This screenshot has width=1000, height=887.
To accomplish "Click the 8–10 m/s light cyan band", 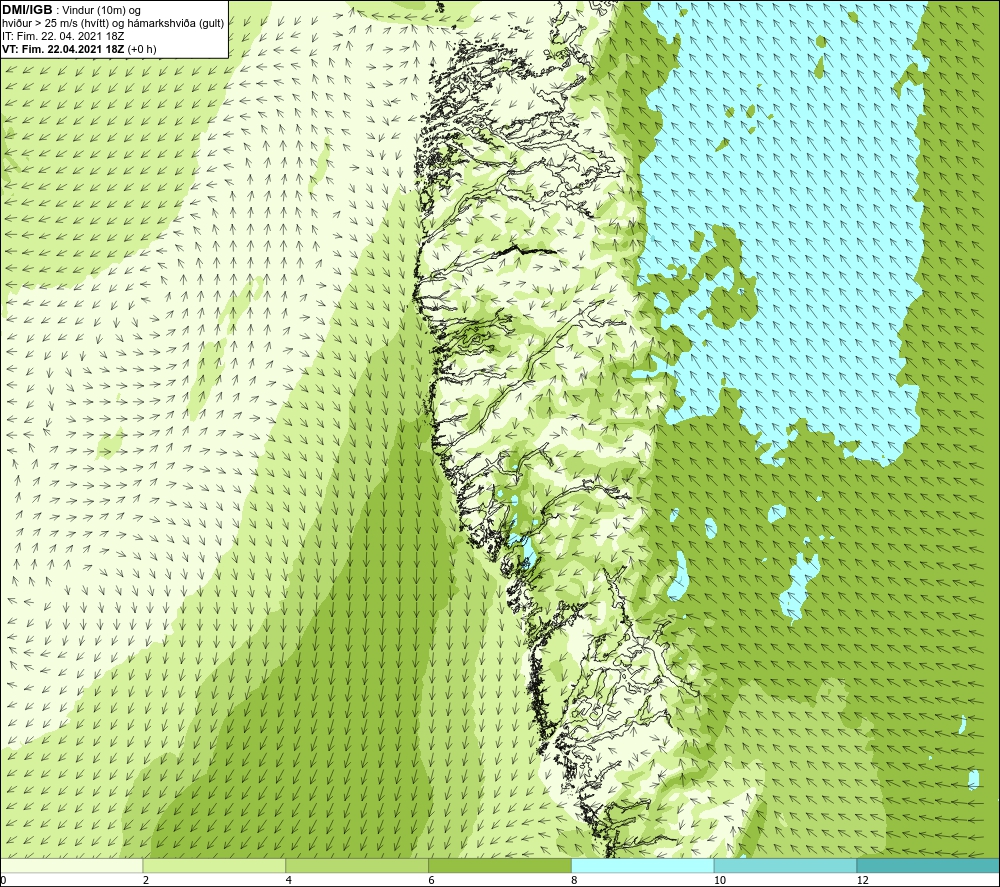I will (x=643, y=865).
